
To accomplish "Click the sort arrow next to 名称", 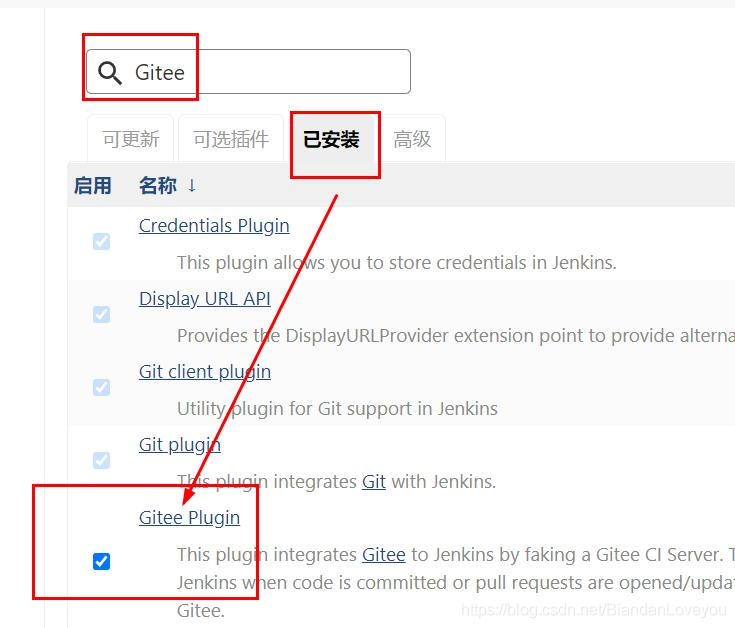I will [192, 186].
